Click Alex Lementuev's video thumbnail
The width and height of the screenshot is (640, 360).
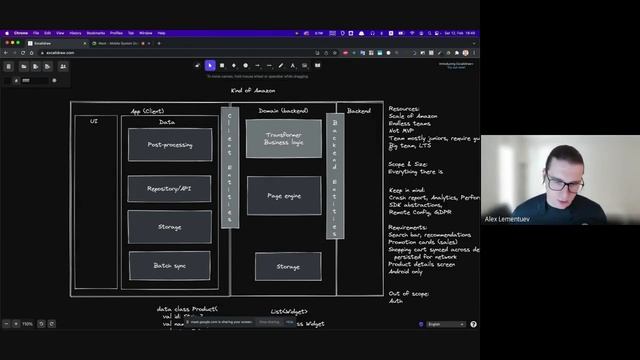560,180
